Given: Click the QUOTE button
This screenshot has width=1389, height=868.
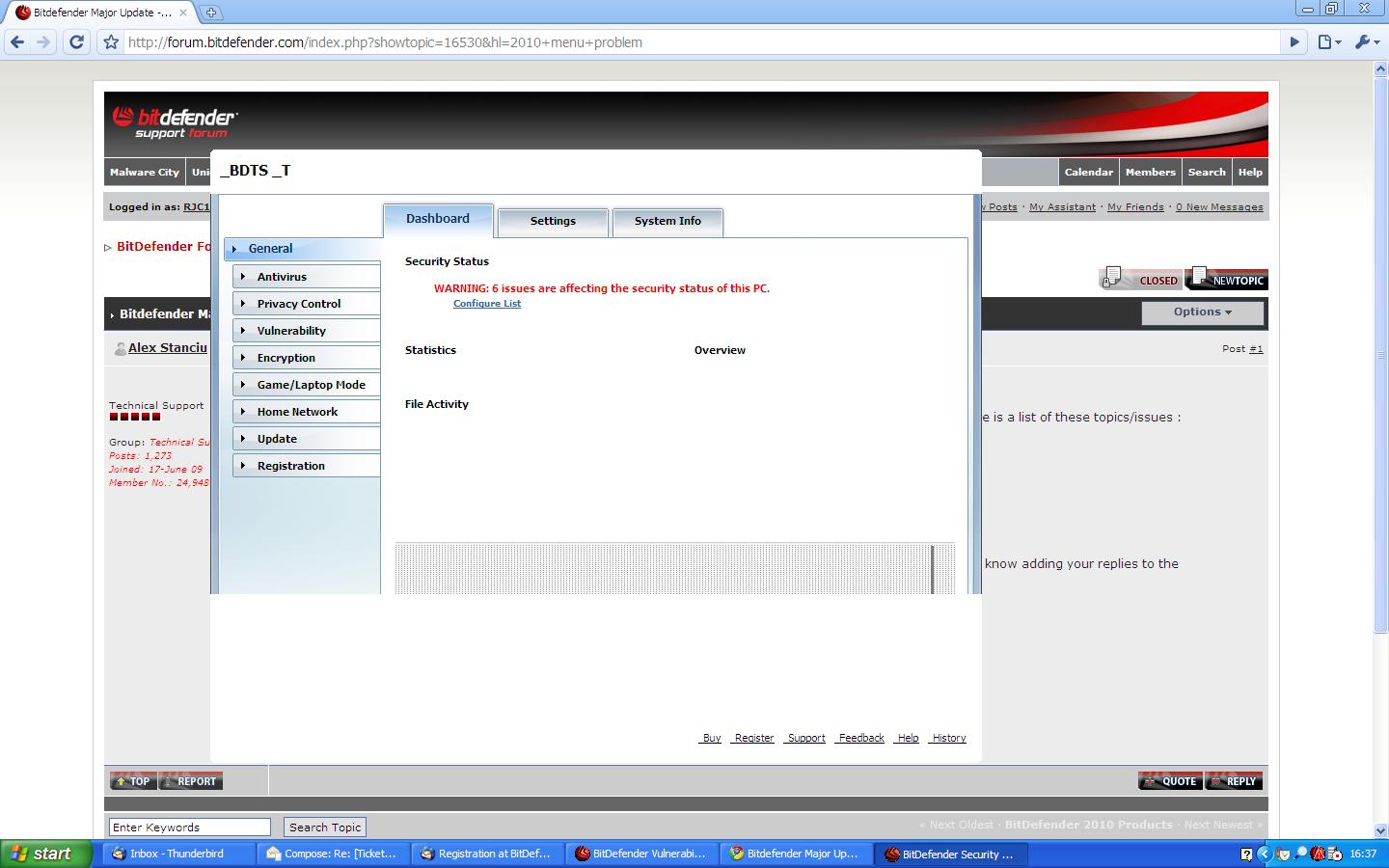Looking at the screenshot, I should 1170,781.
